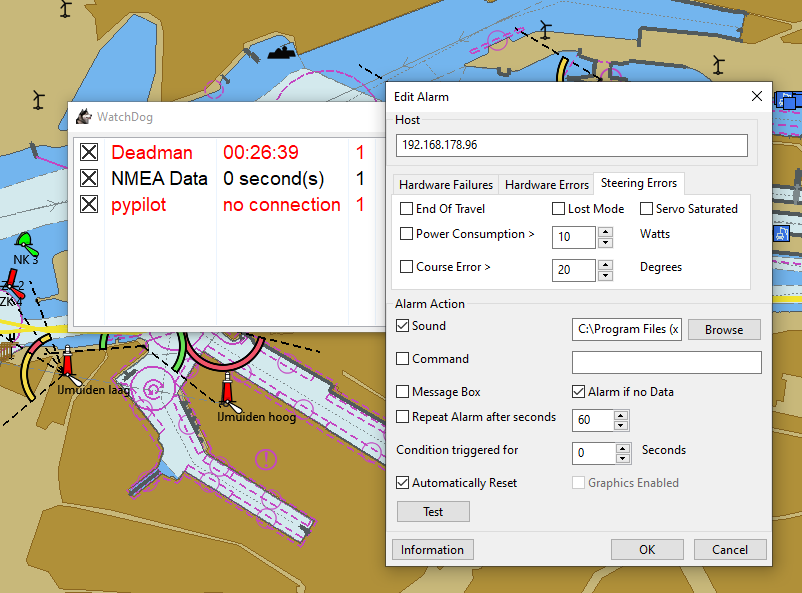Increase Power Consumption watts with up arrow
The image size is (802, 593).
604,232
